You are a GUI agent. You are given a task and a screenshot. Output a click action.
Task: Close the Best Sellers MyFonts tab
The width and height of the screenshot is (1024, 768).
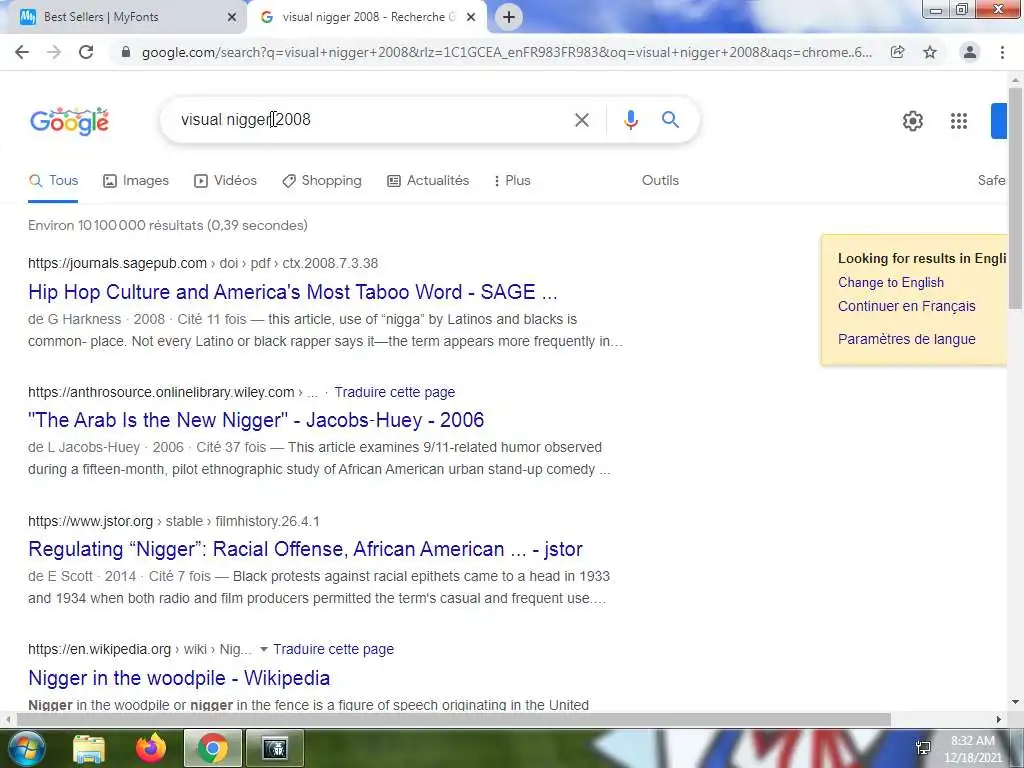tap(232, 18)
